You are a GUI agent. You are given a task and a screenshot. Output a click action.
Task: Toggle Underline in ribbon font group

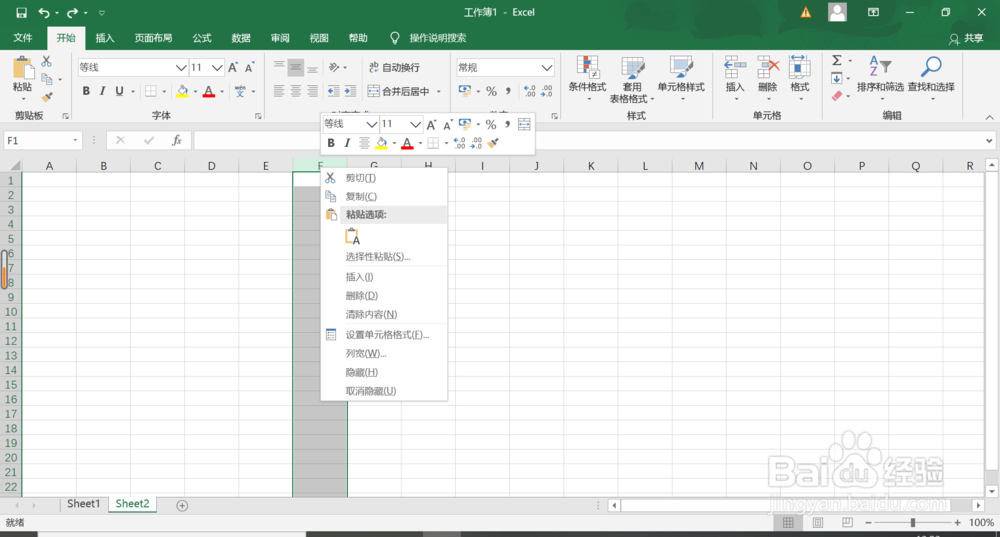pos(119,91)
